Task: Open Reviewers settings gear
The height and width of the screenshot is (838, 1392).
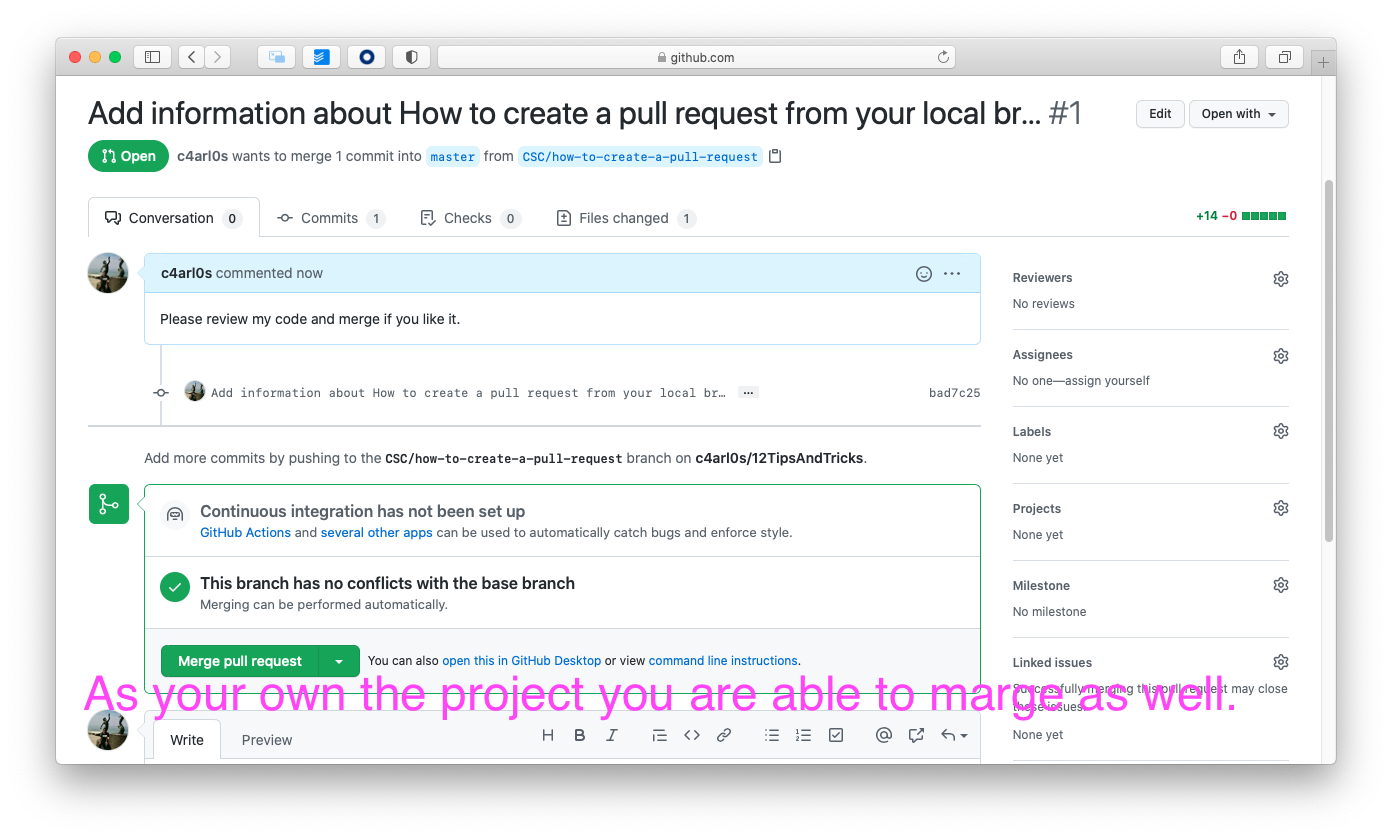Action: 1280,279
